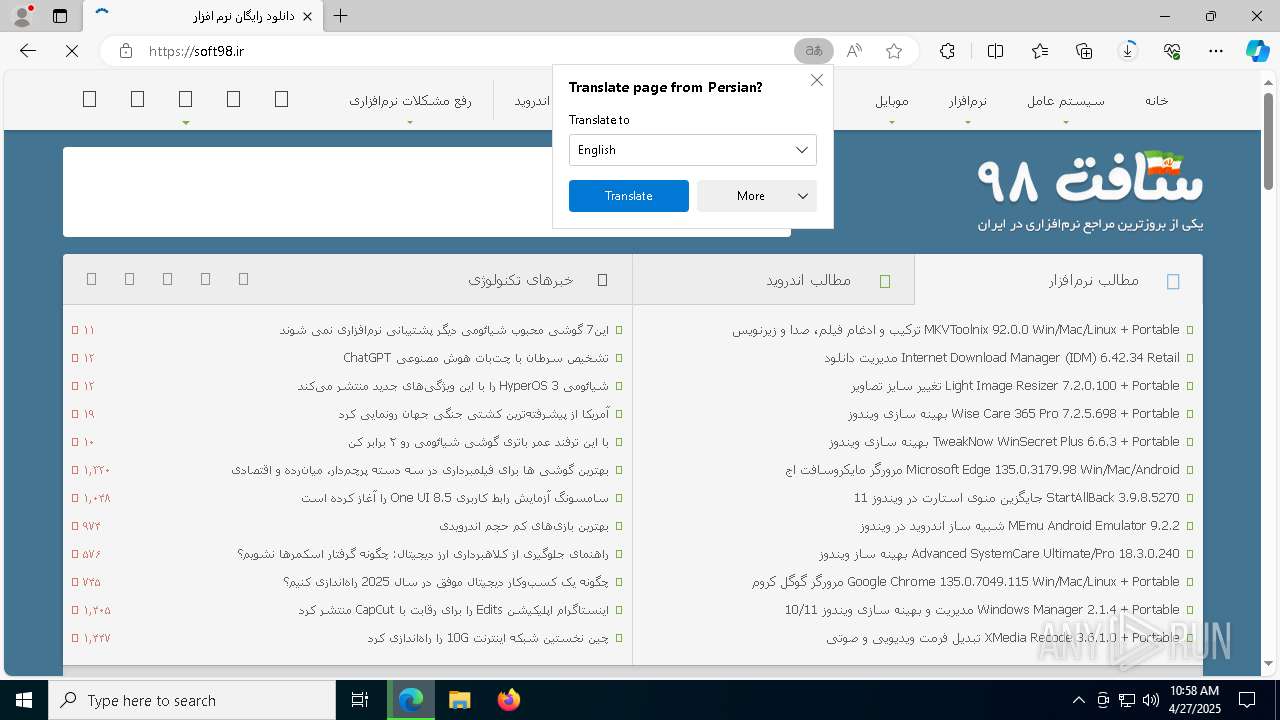Expand the موبایل menu
1280x720 pixels.
(x=892, y=101)
